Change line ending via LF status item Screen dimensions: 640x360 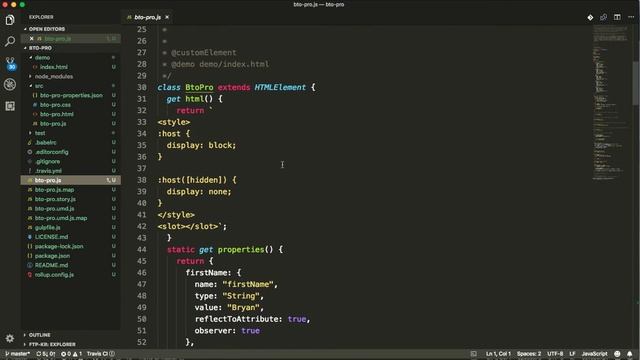pyautogui.click(x=572, y=354)
